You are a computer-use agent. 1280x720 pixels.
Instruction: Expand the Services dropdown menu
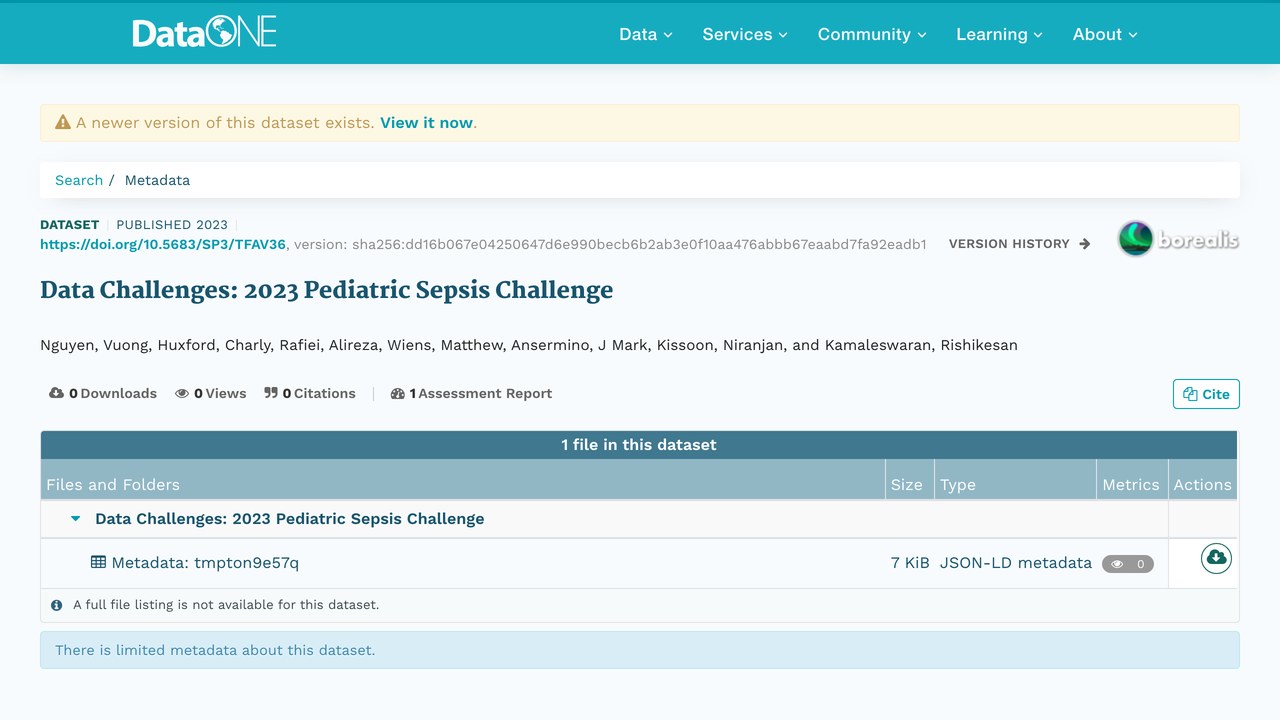click(x=745, y=34)
